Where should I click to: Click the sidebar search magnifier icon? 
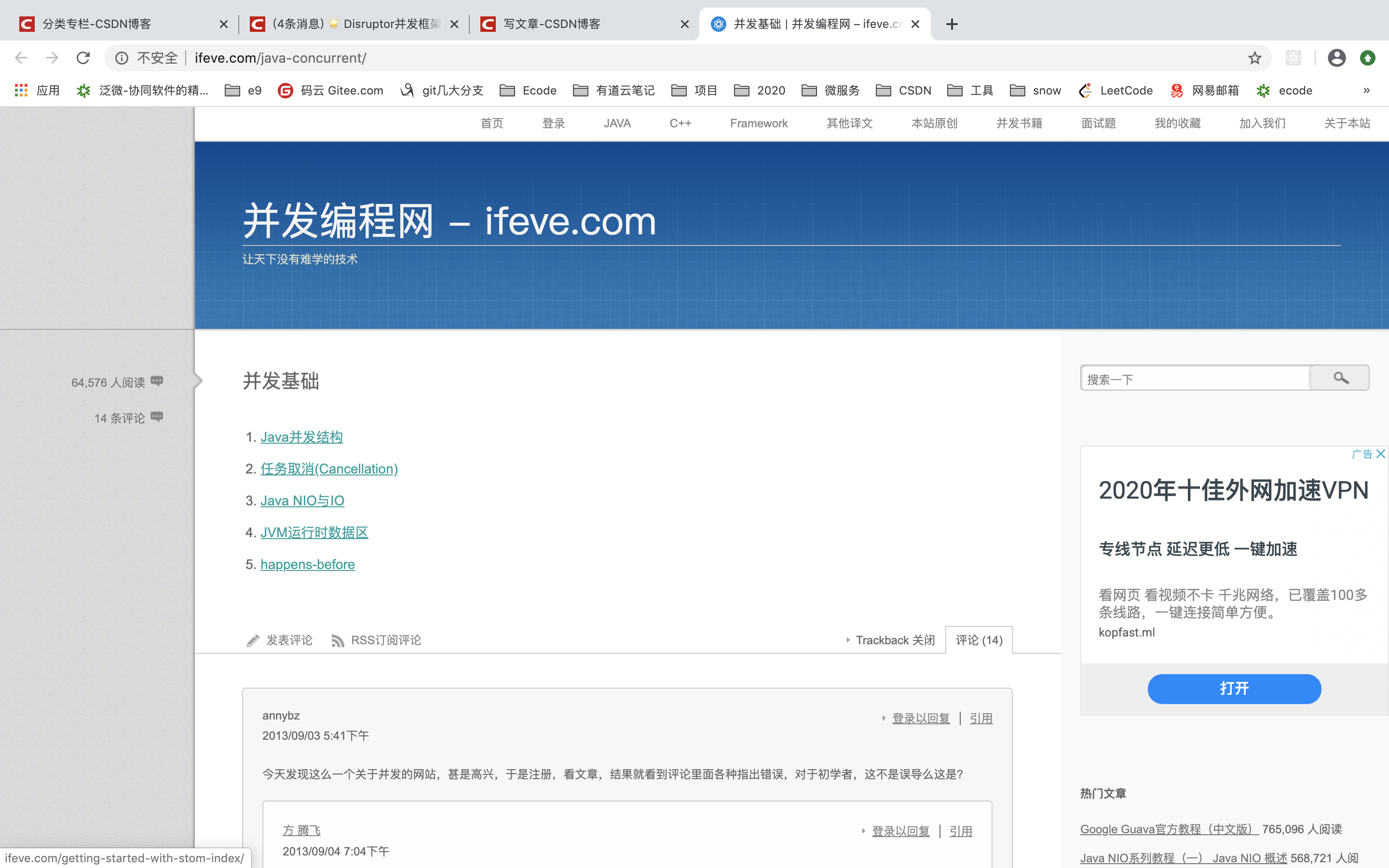(1340, 378)
